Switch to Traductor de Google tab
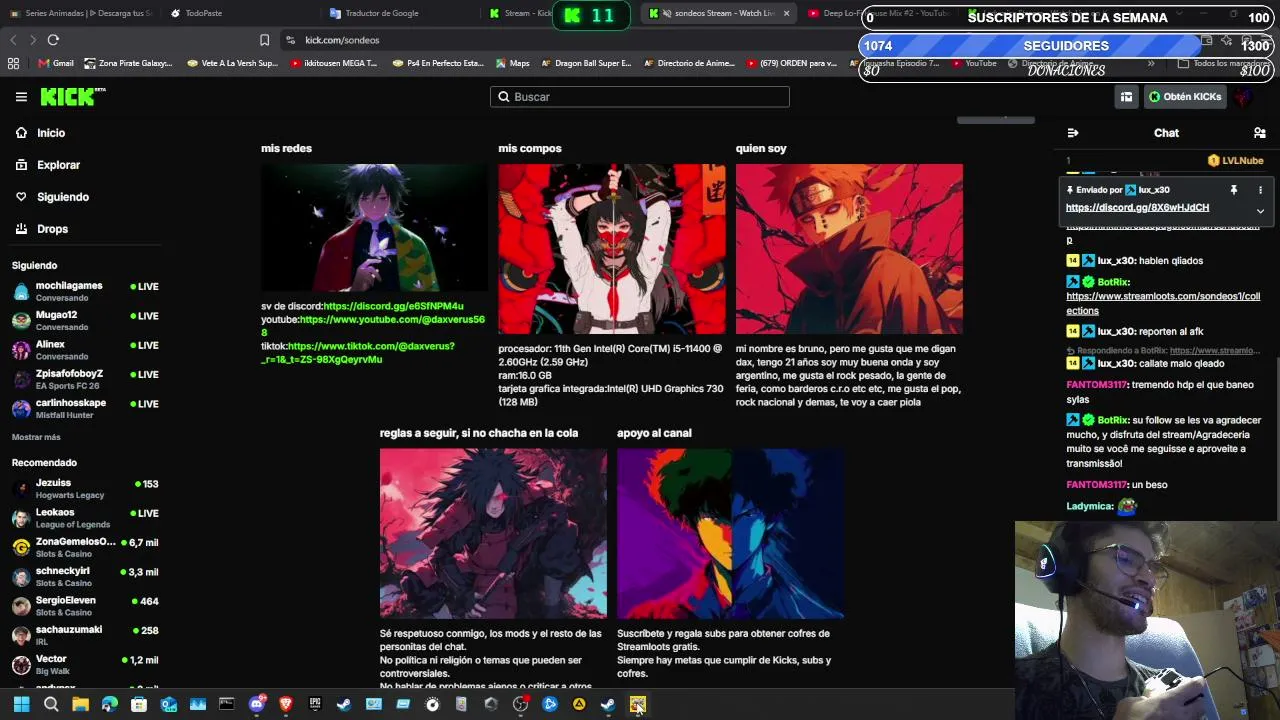Image resolution: width=1280 pixels, height=720 pixels. [x=400, y=13]
